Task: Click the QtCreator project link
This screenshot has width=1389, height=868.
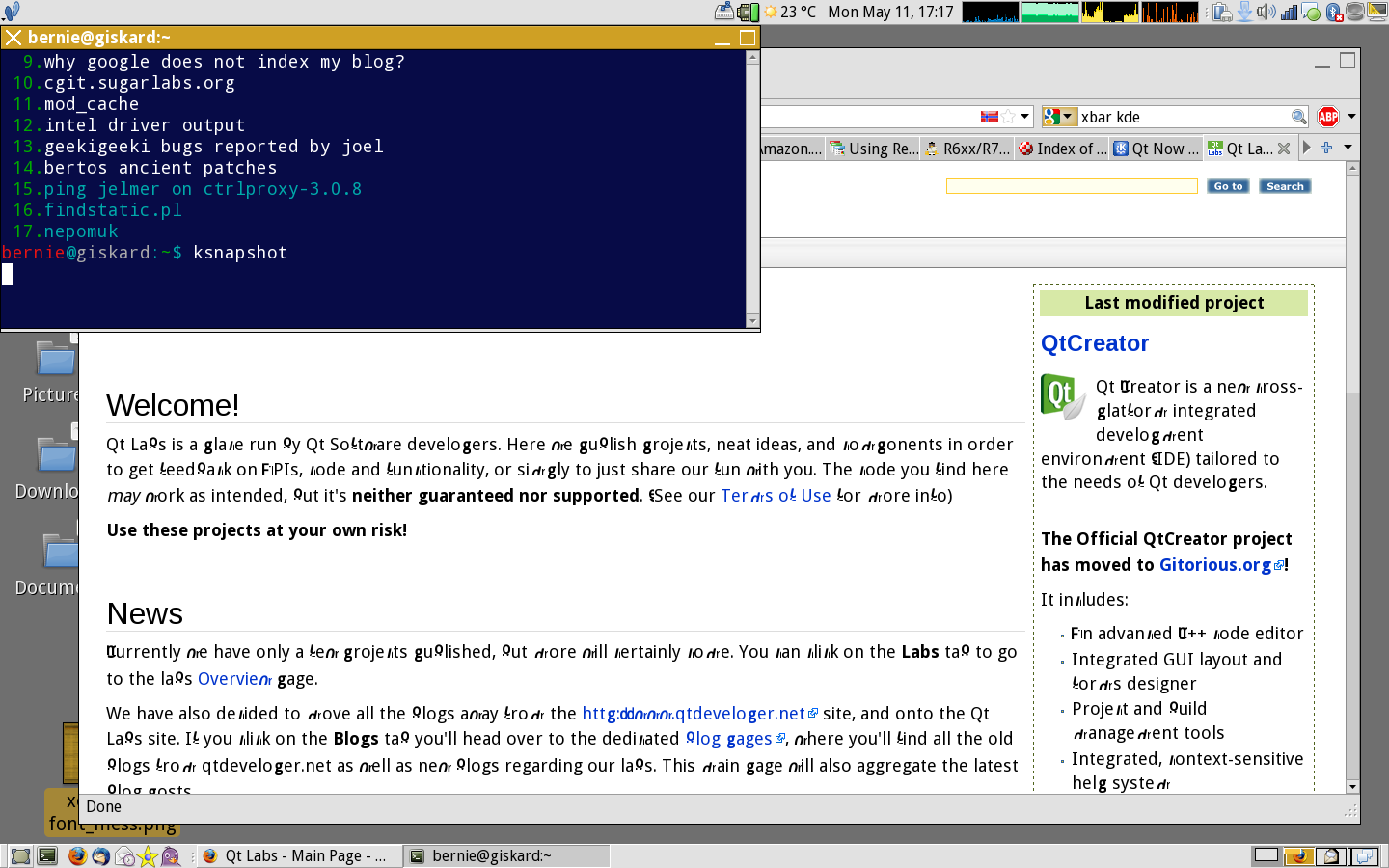Action: (1095, 343)
